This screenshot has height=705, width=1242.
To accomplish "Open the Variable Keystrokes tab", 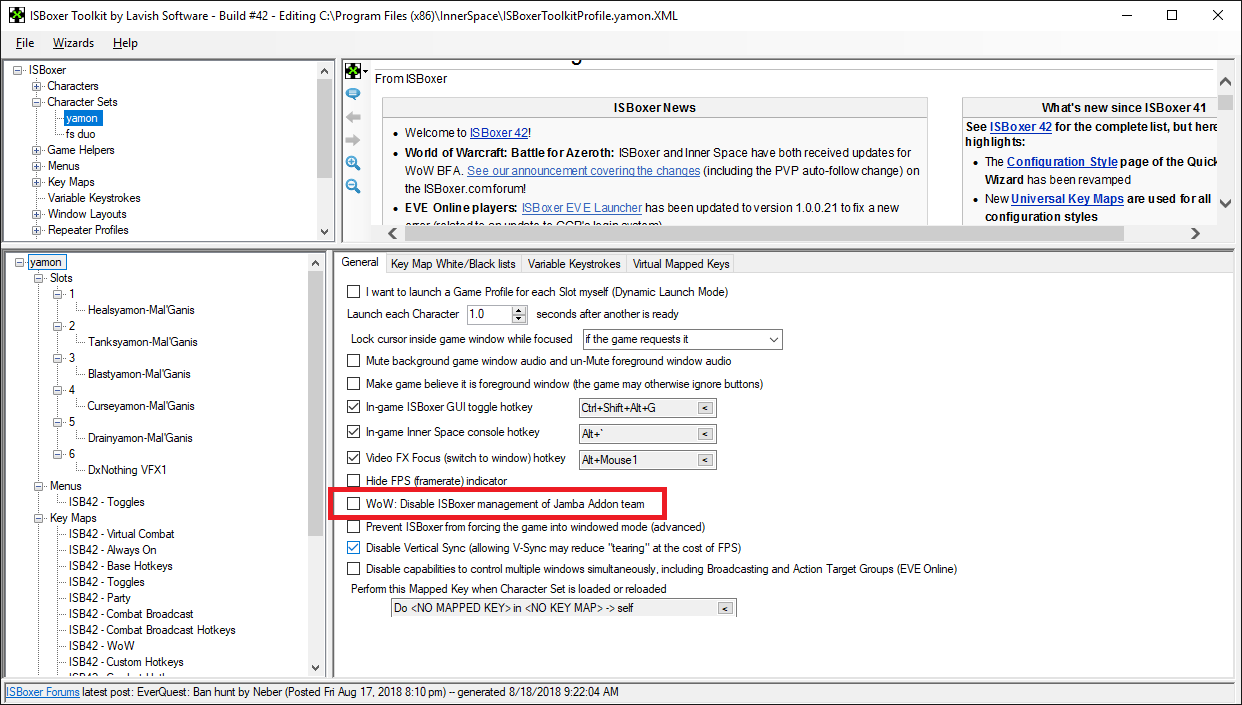I will [x=574, y=264].
